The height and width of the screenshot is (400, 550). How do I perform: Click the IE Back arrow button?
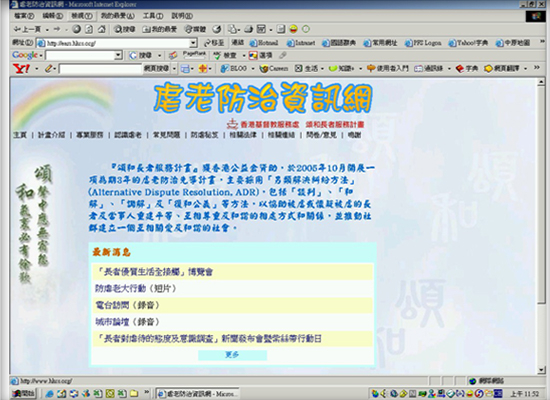pos(27,29)
